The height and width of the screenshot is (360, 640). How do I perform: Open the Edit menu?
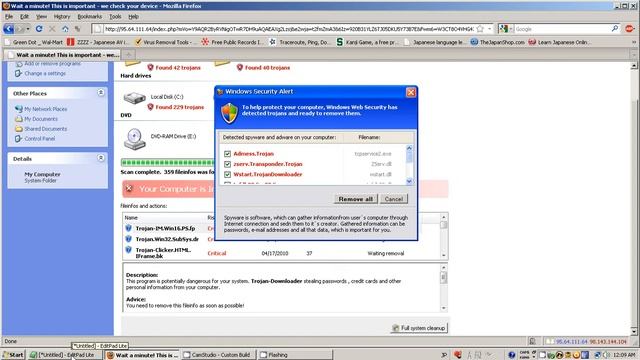point(24,17)
